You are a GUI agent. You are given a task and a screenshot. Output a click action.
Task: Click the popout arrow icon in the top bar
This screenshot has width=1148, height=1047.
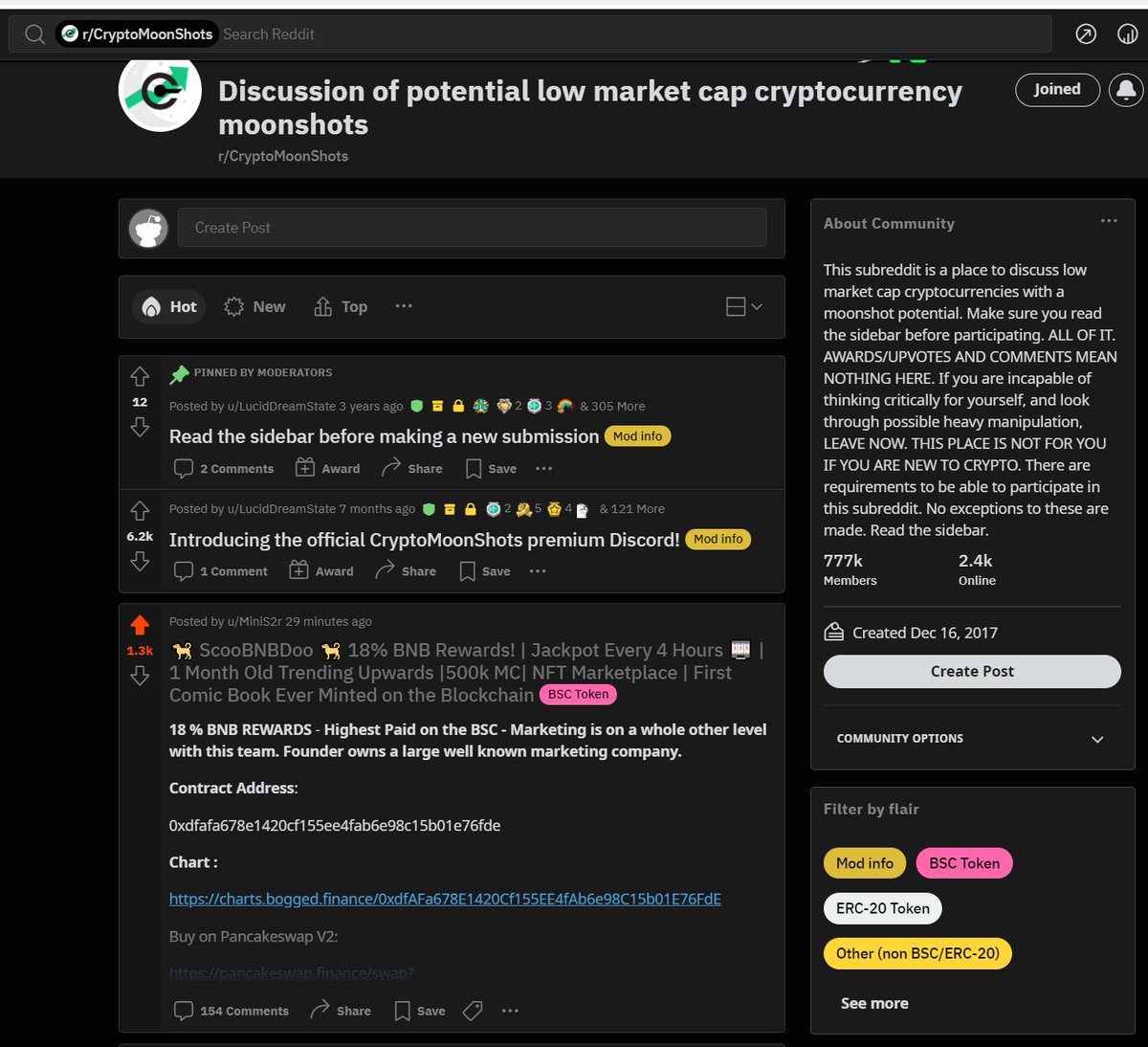pos(1085,33)
